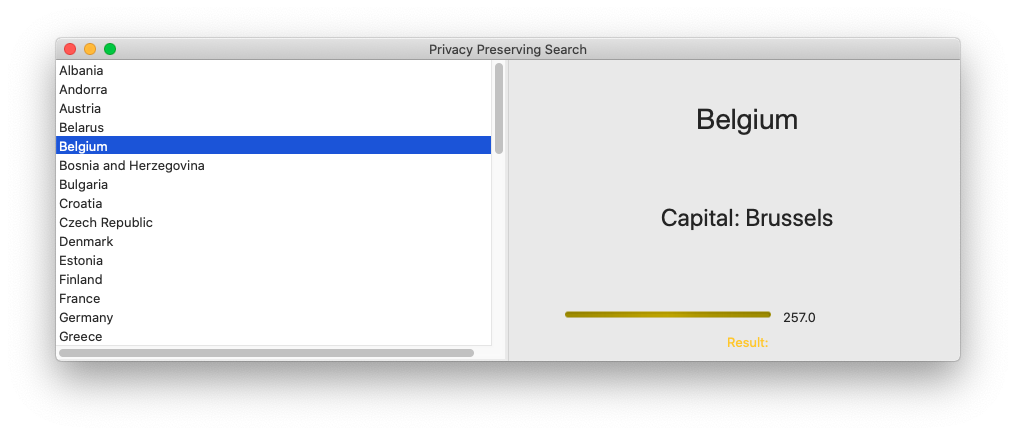Click the golden progress slider bar
The width and height of the screenshot is (1016, 435).
[x=668, y=315]
